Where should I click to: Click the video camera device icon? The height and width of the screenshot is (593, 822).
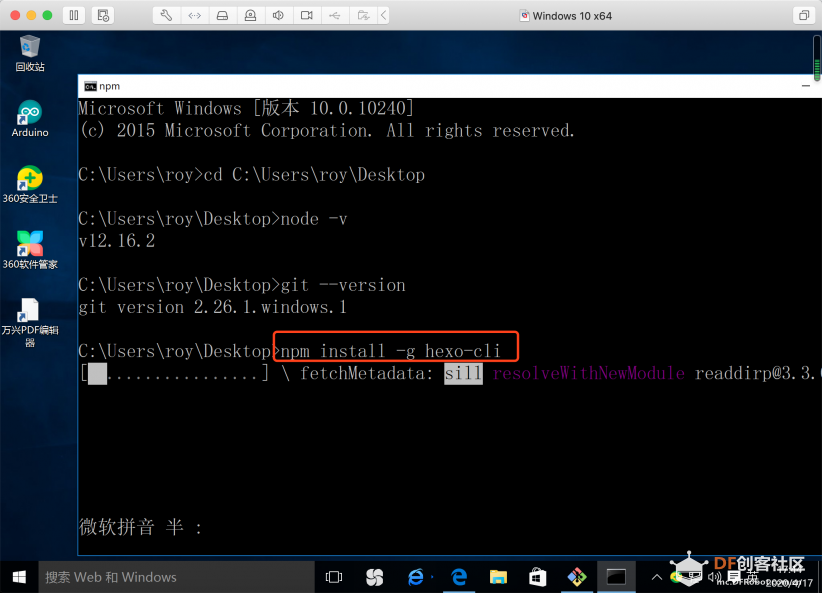pos(307,15)
